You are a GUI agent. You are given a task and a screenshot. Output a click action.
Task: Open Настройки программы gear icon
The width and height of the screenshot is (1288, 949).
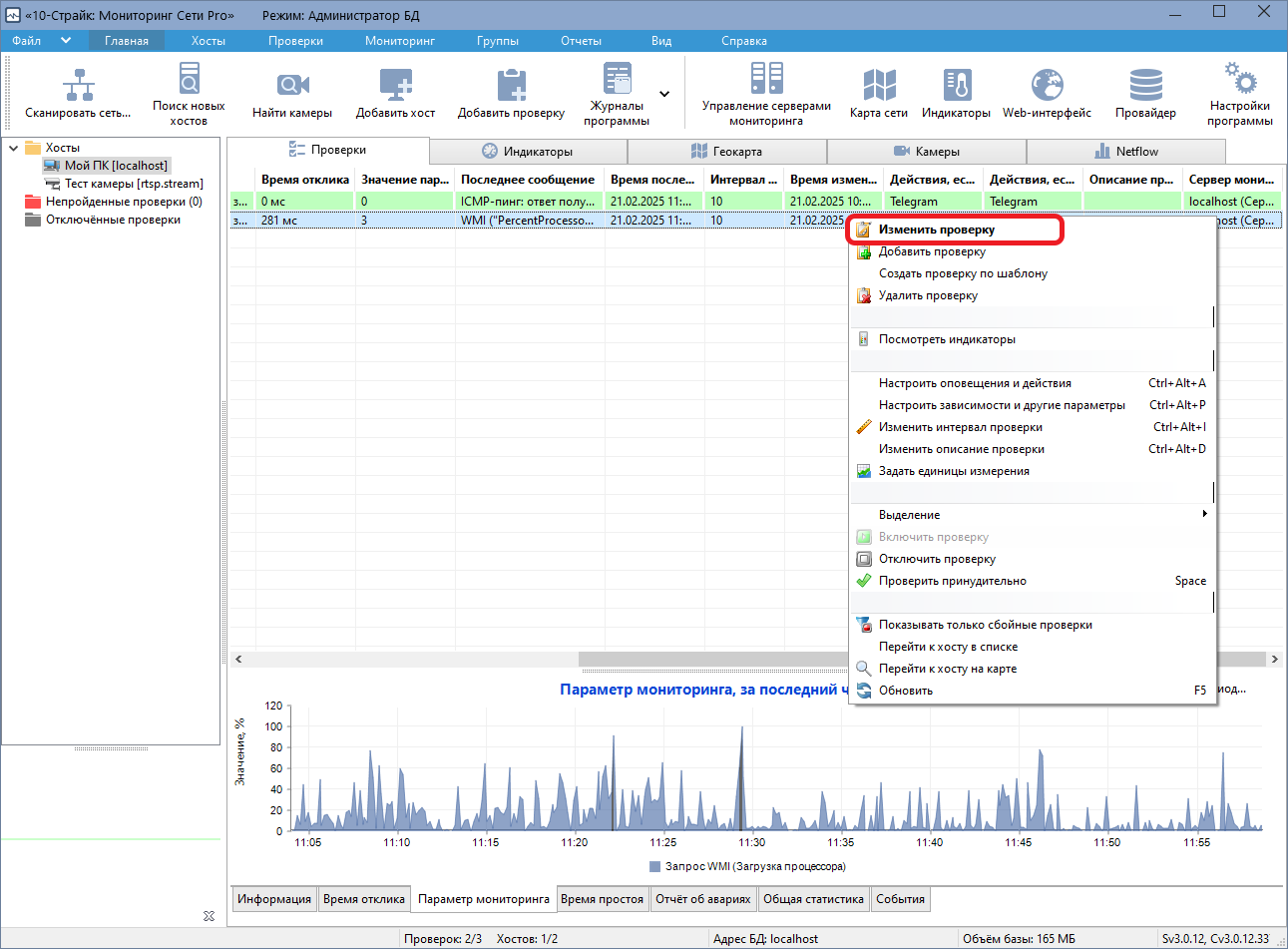[x=1239, y=80]
